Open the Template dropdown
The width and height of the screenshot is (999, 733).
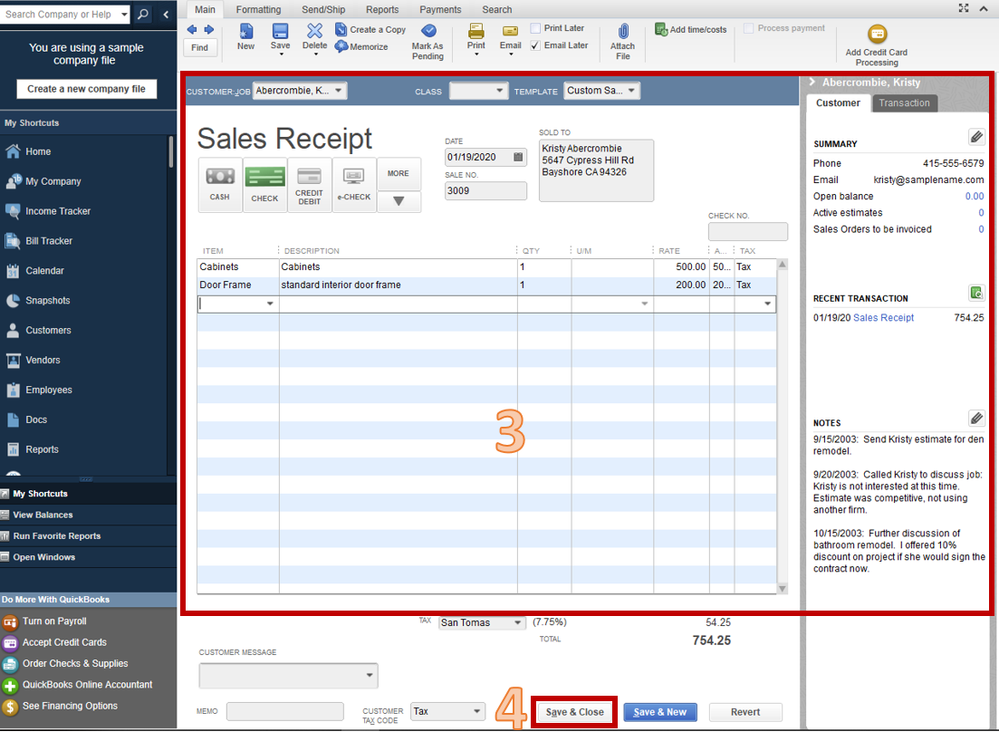pyautogui.click(x=631, y=91)
